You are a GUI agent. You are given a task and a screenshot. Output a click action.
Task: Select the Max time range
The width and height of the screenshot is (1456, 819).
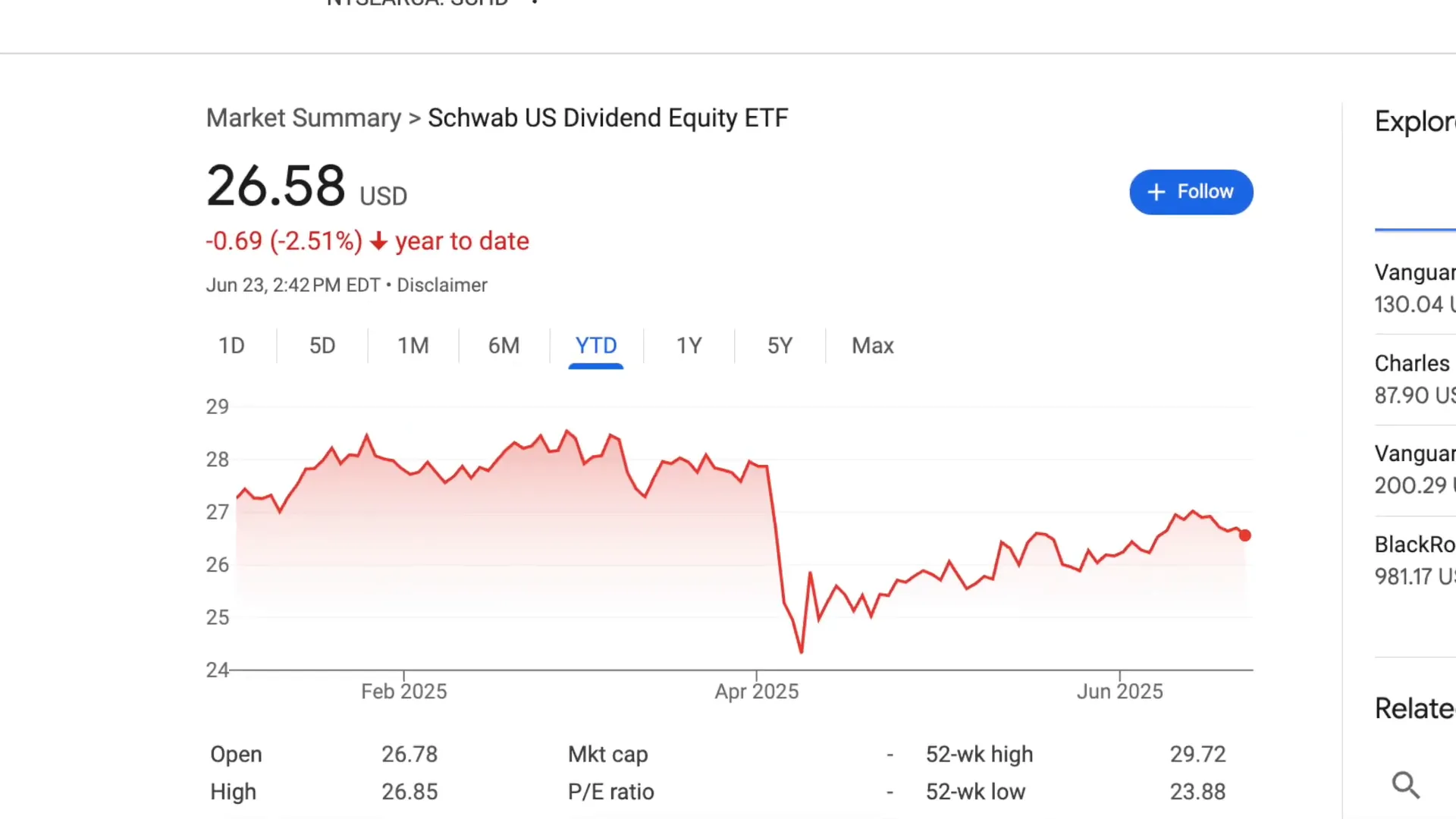[873, 346]
